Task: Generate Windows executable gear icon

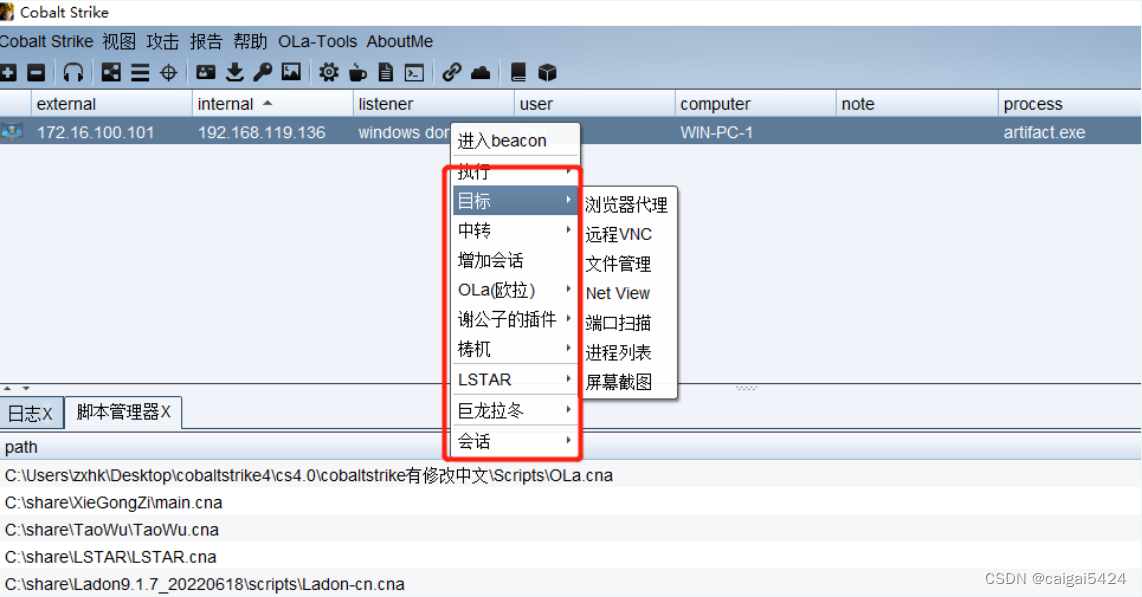Action: tap(328, 72)
